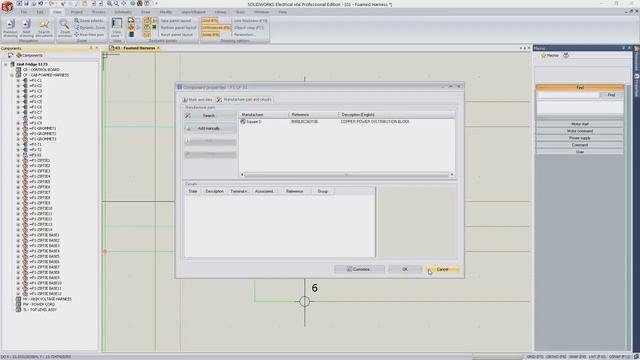Image resolution: width=640 pixels, height=360 pixels.
Task: Toggle Grid (F7) in ribbon
Action: coord(210,20)
